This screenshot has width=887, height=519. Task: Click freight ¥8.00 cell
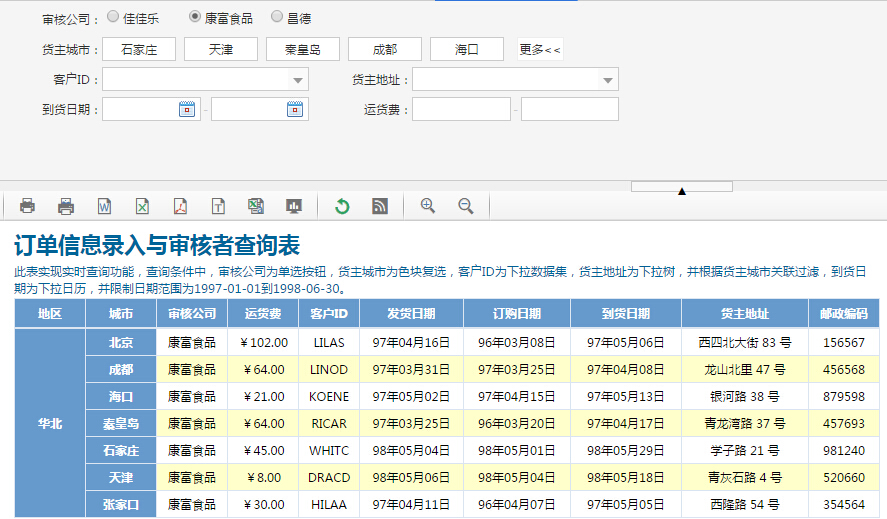point(263,478)
